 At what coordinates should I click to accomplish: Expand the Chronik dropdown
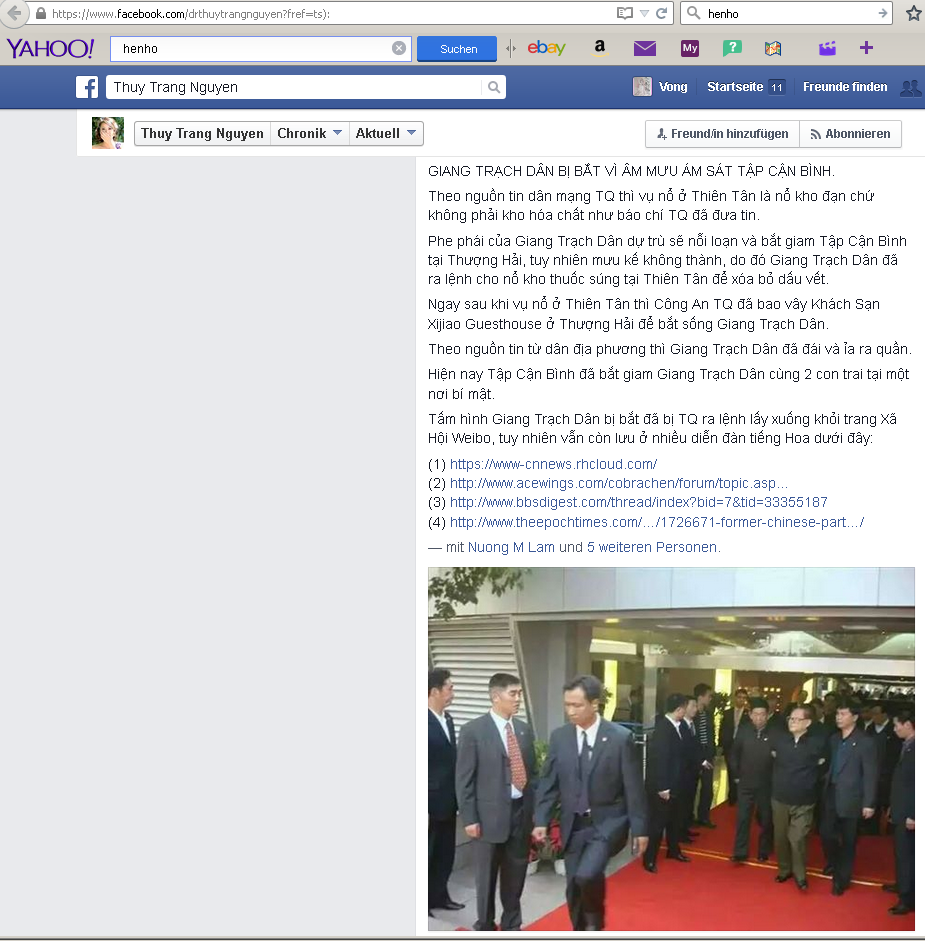(309, 133)
